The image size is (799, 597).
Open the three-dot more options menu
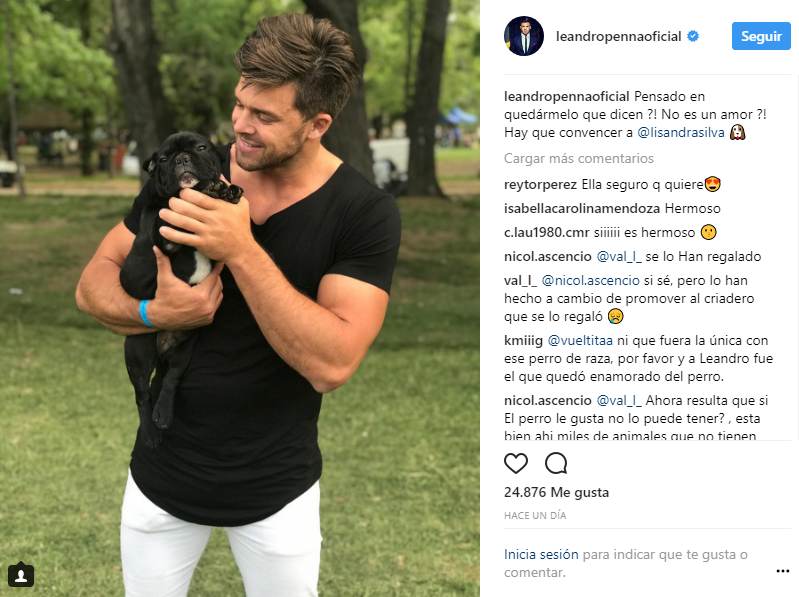783,571
